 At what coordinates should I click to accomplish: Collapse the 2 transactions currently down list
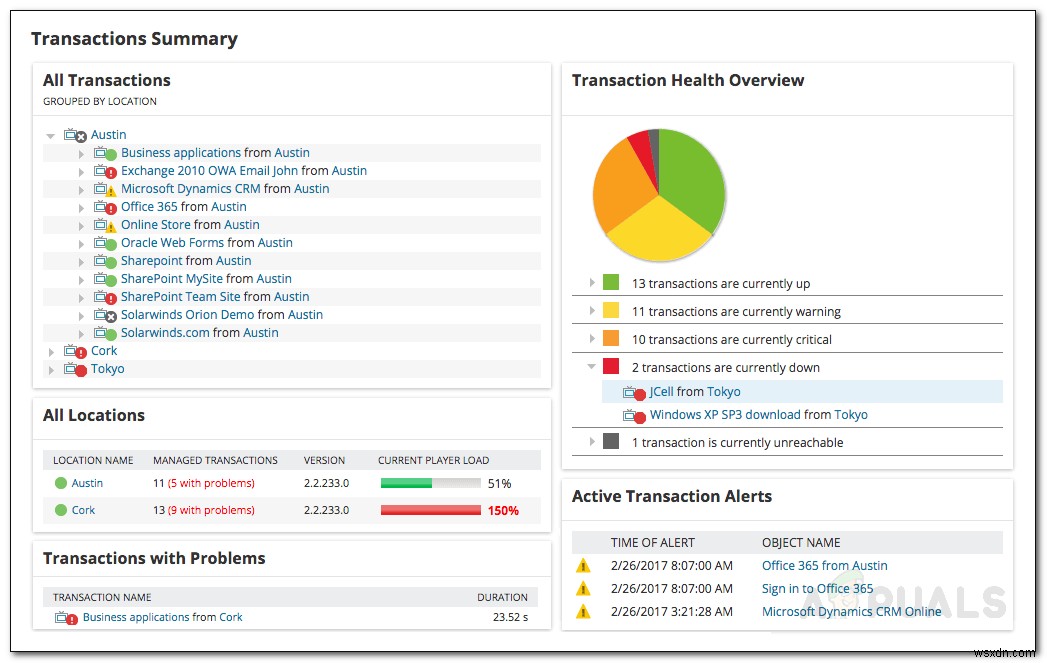[x=592, y=367]
